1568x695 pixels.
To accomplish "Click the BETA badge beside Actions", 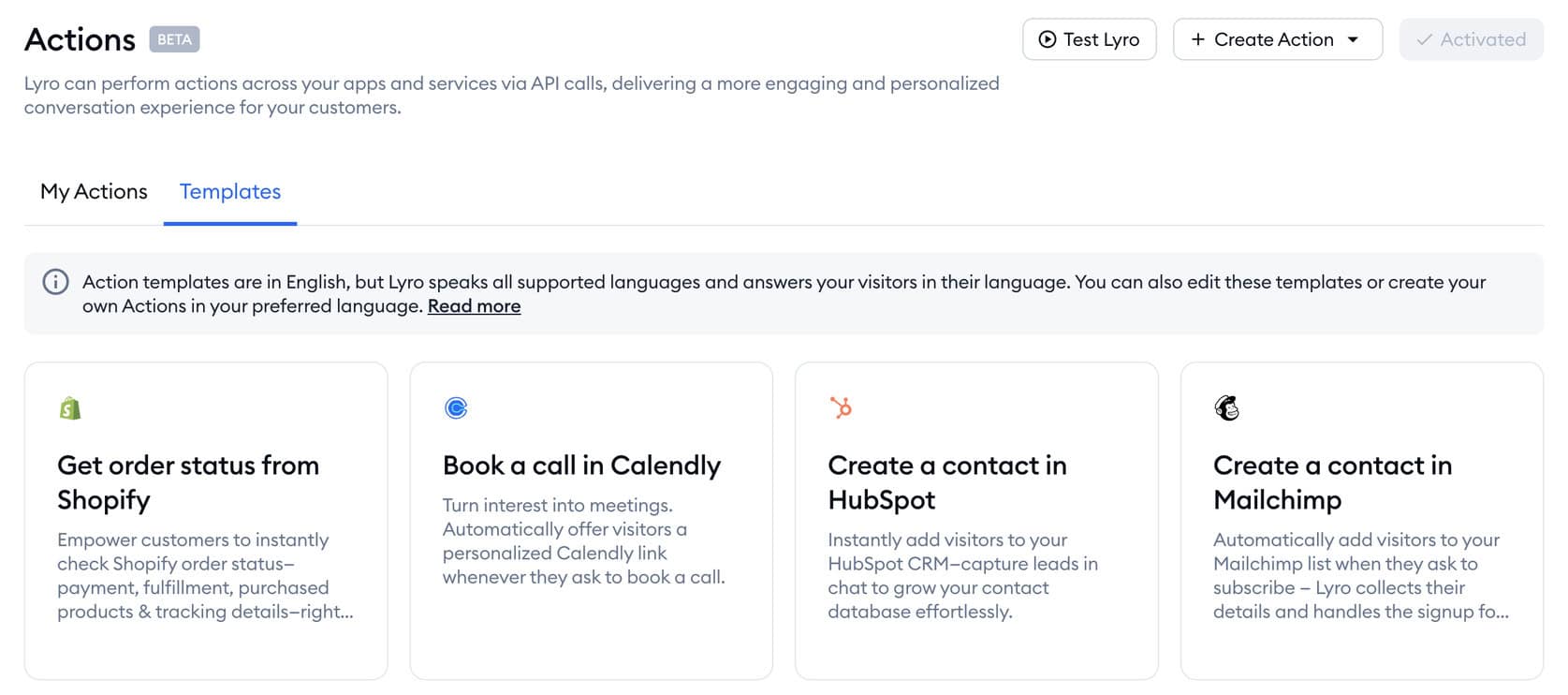I will tap(174, 39).
